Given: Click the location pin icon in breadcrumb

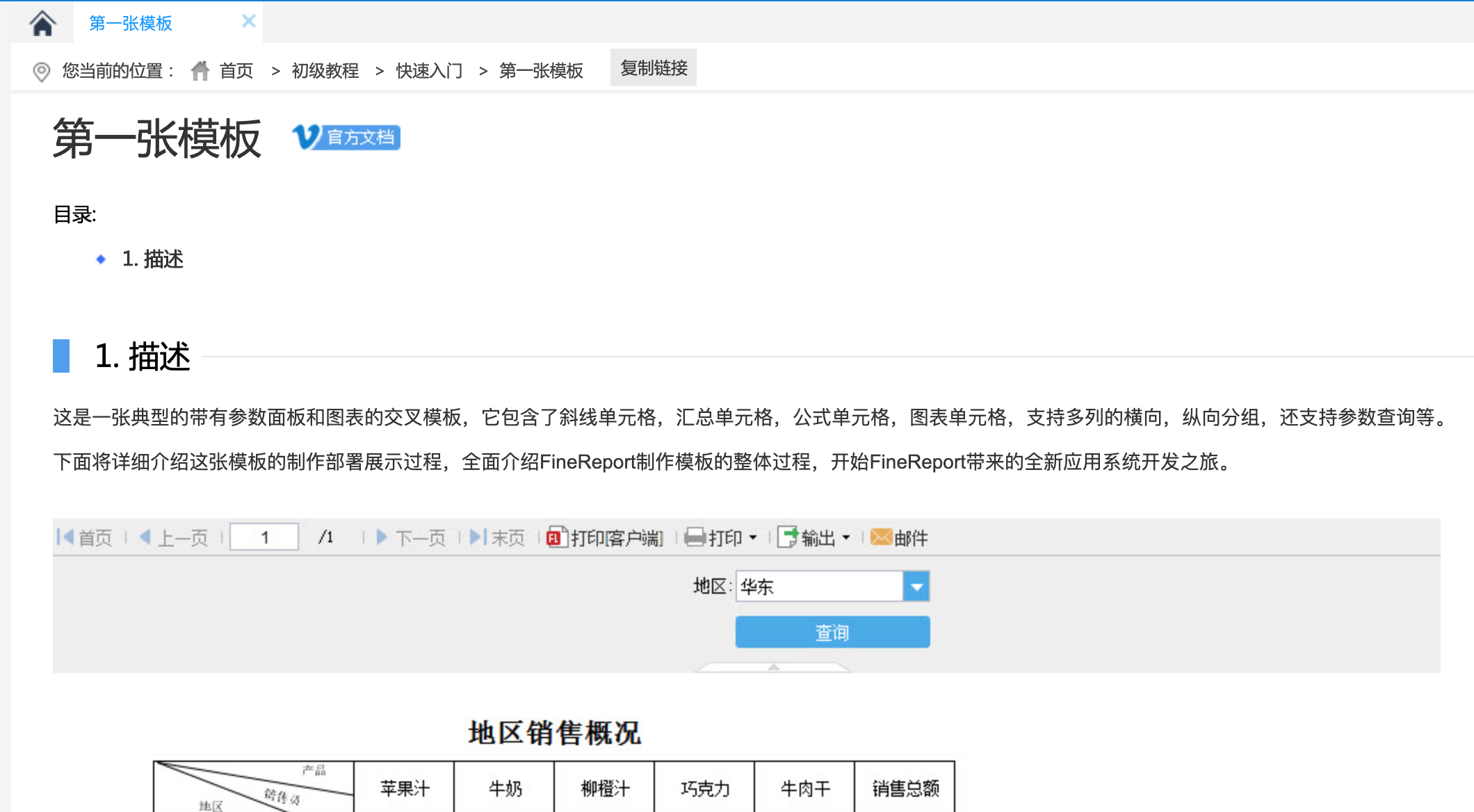Looking at the screenshot, I should point(42,71).
